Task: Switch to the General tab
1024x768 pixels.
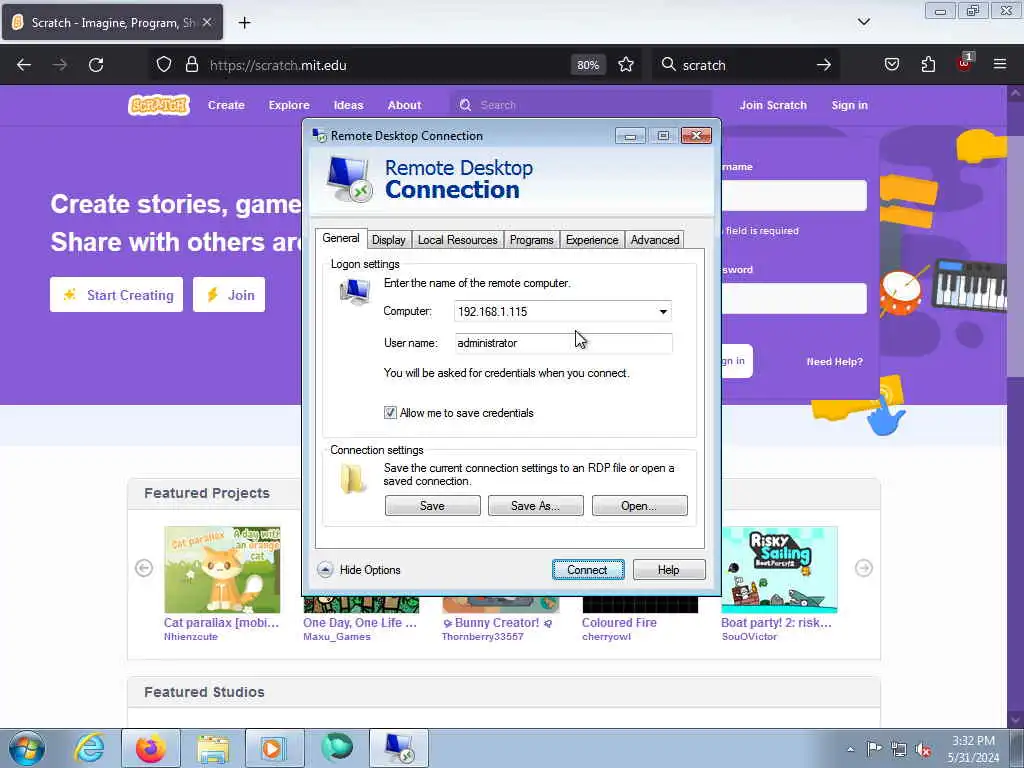Action: [x=341, y=238]
